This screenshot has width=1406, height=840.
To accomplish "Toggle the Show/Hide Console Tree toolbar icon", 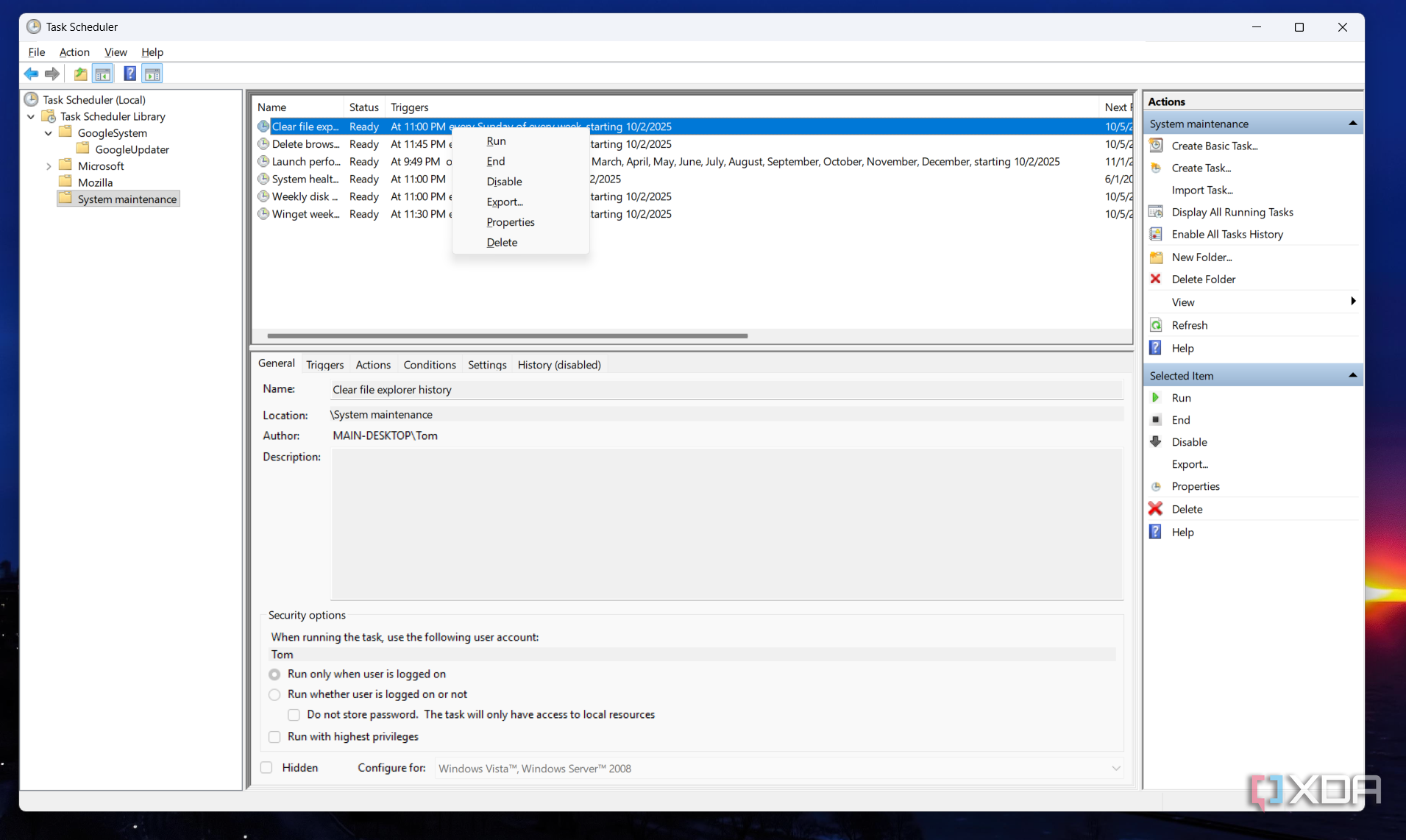I will pyautogui.click(x=102, y=74).
